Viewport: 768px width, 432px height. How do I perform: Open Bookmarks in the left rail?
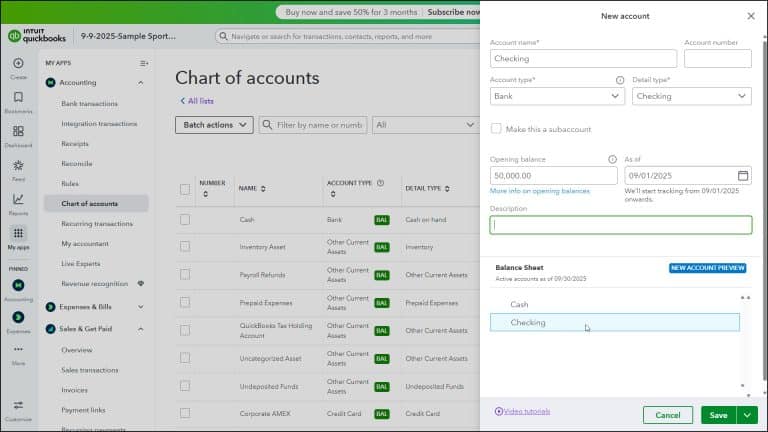pos(18,97)
